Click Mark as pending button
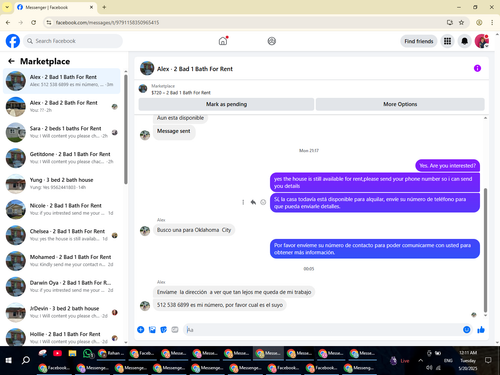The image size is (500, 375). pos(226,104)
